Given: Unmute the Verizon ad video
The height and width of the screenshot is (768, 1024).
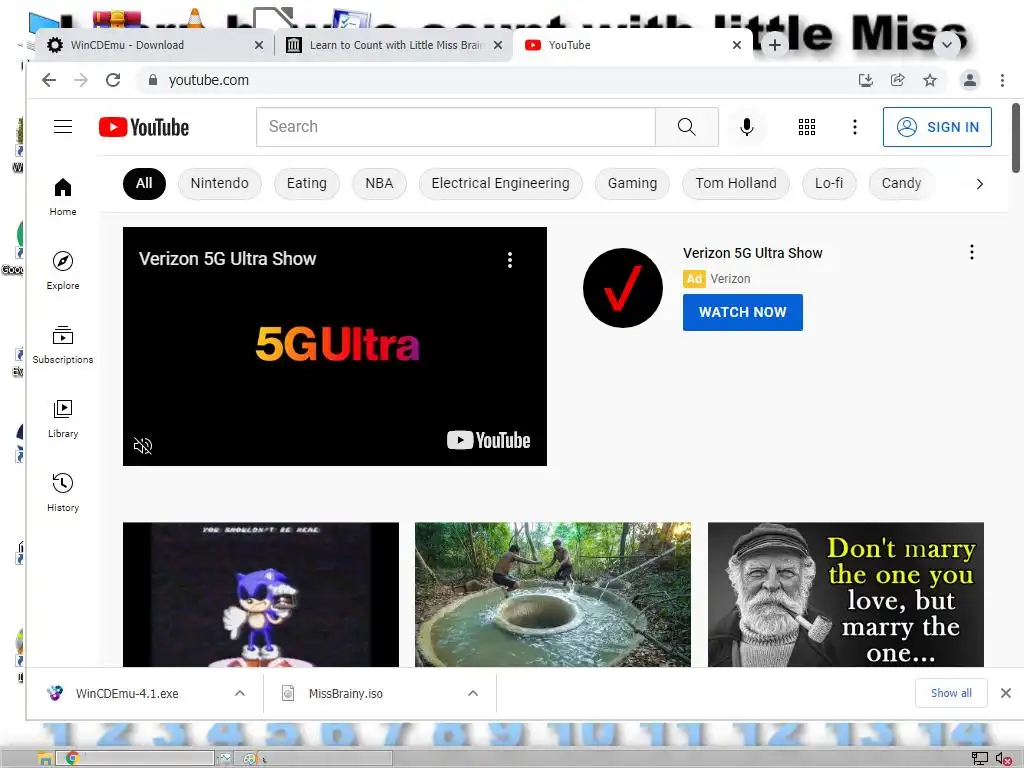Looking at the screenshot, I should pyautogui.click(x=142, y=445).
